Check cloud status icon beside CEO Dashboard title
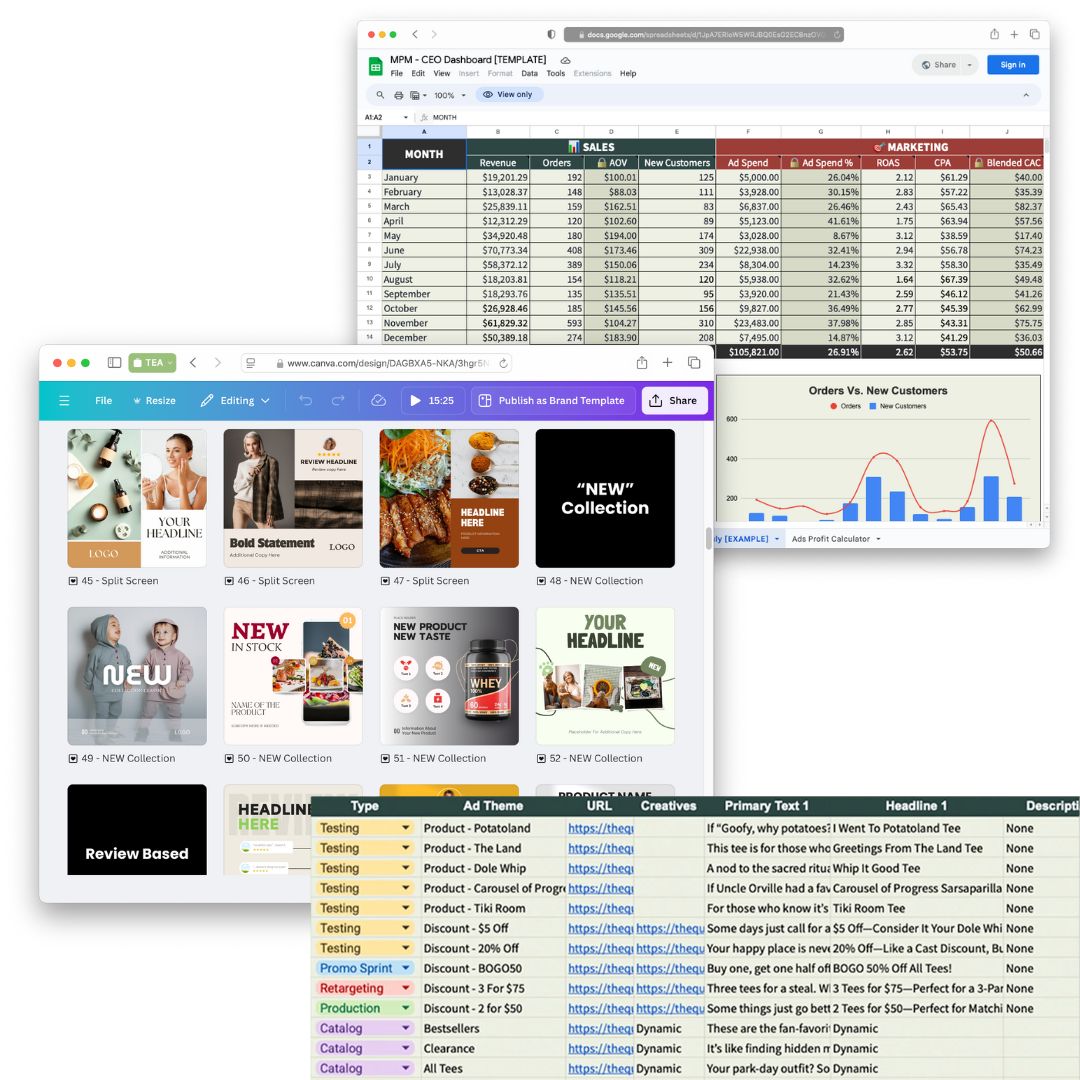 [x=565, y=60]
